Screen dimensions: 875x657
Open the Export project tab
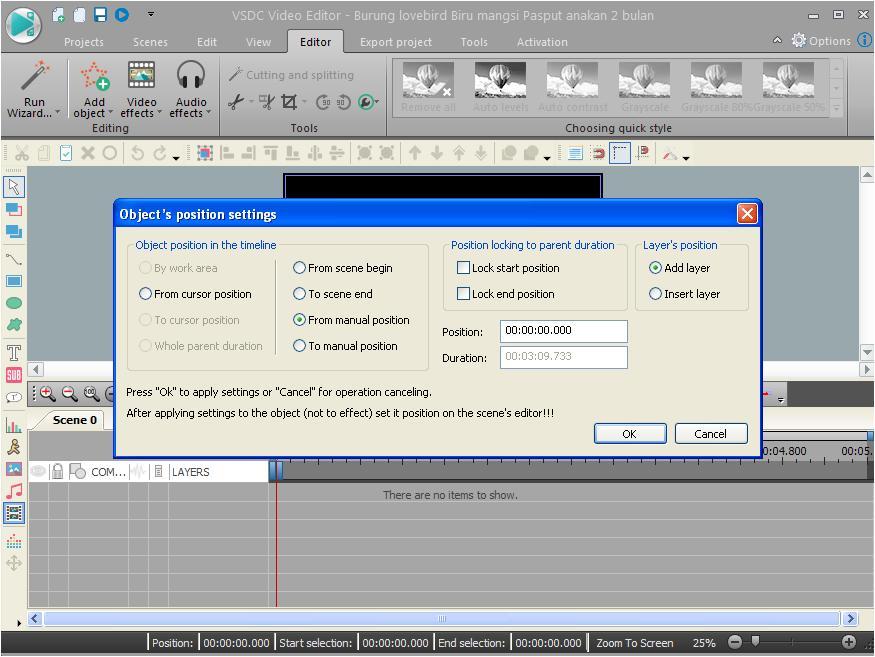pyautogui.click(x=396, y=42)
